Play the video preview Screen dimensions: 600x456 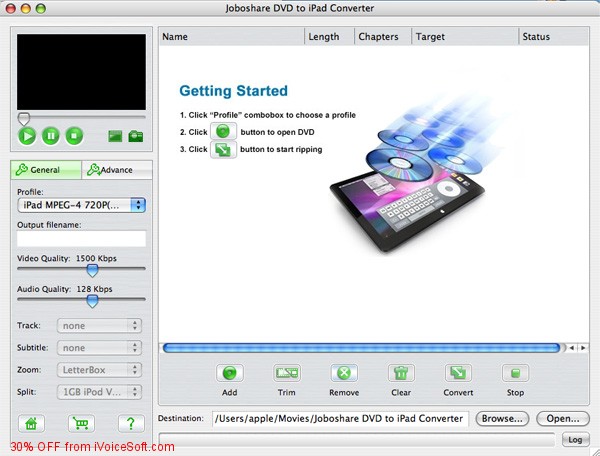[x=27, y=136]
